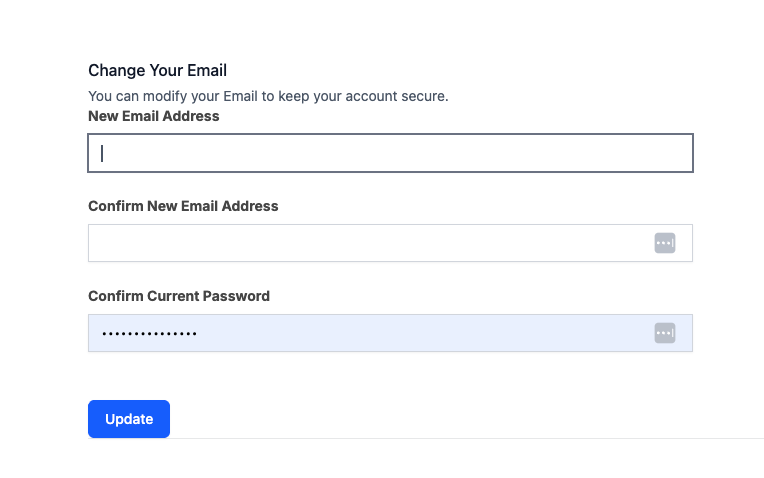Click the divider line beside the Update button
The height and width of the screenshot is (478, 764).
(x=460, y=438)
